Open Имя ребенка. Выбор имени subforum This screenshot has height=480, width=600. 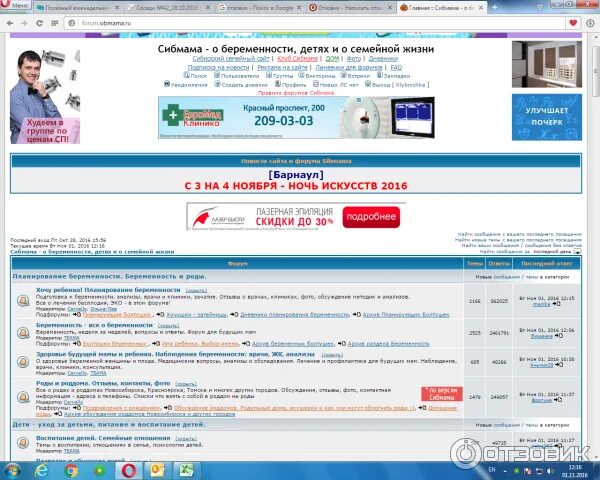(200, 344)
